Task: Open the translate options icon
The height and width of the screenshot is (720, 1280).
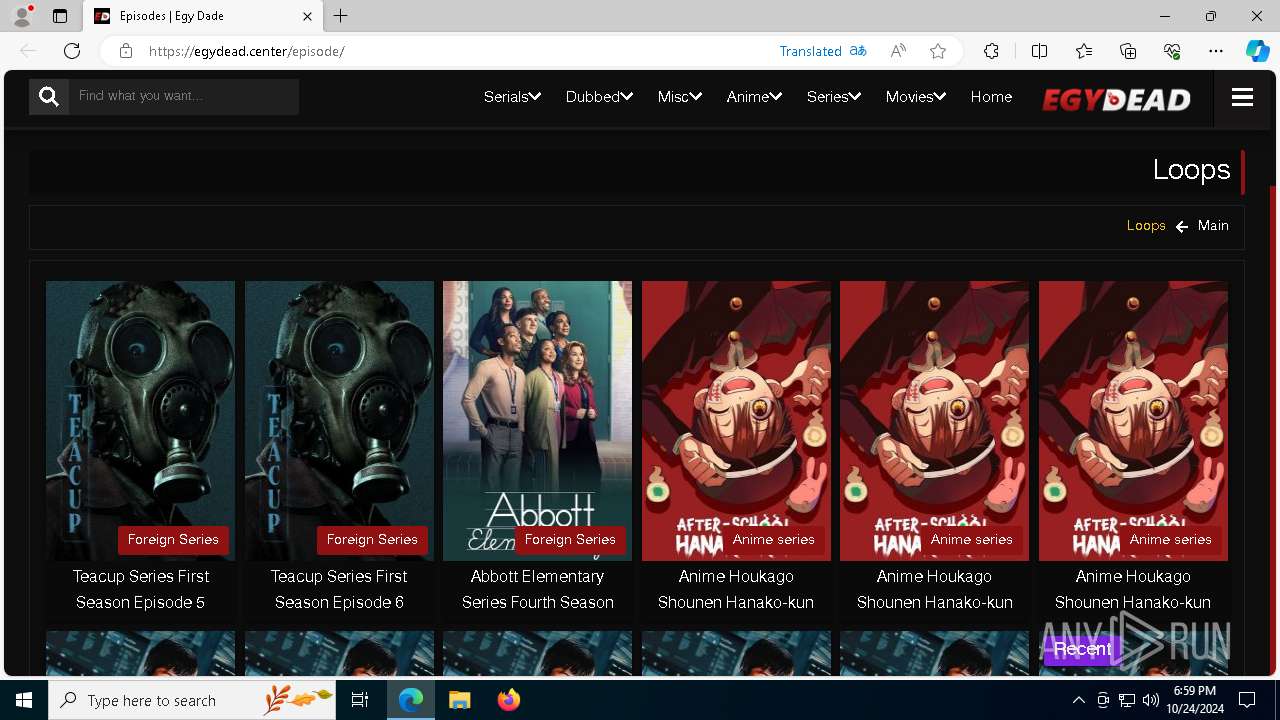Action: [x=858, y=51]
